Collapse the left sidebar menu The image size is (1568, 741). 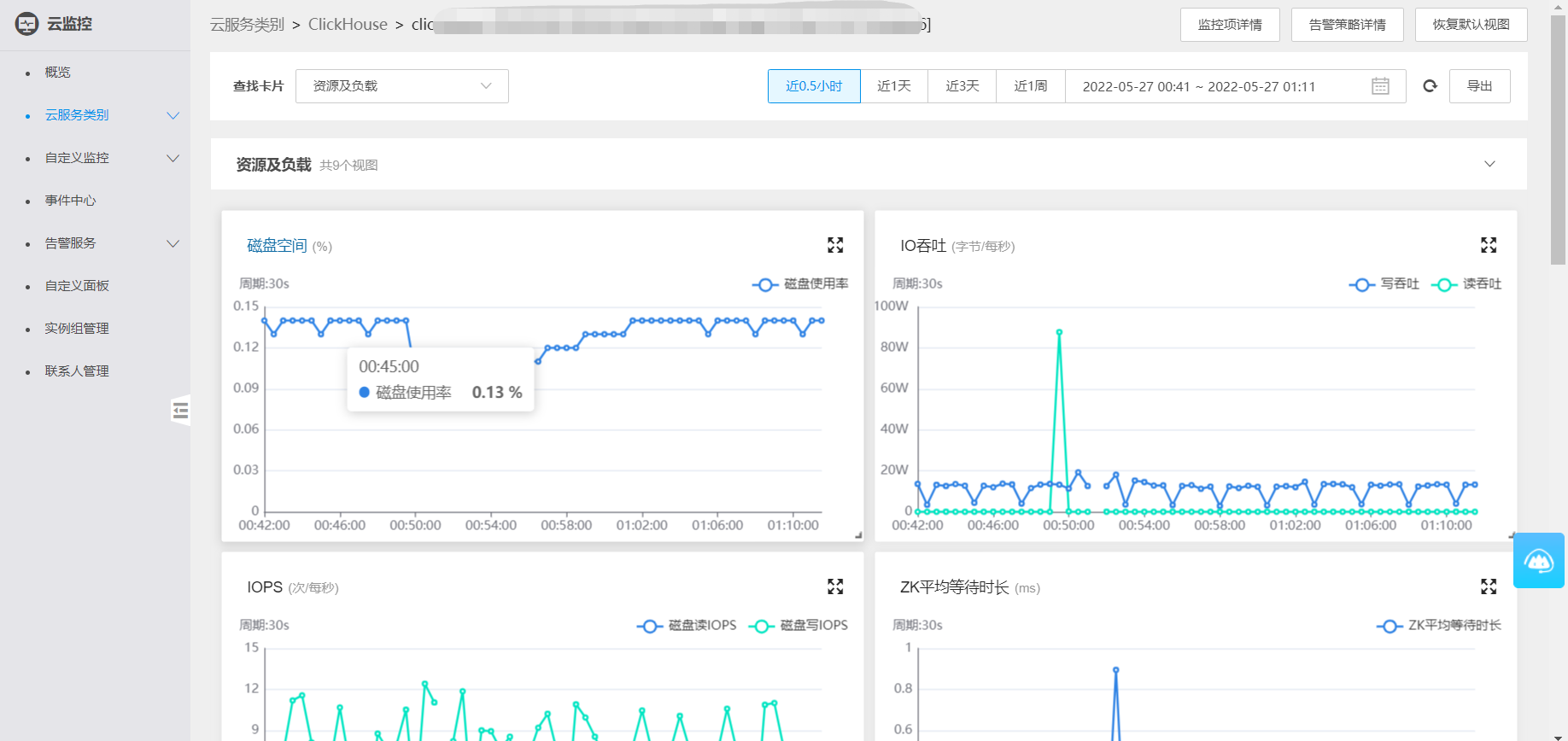pos(180,411)
